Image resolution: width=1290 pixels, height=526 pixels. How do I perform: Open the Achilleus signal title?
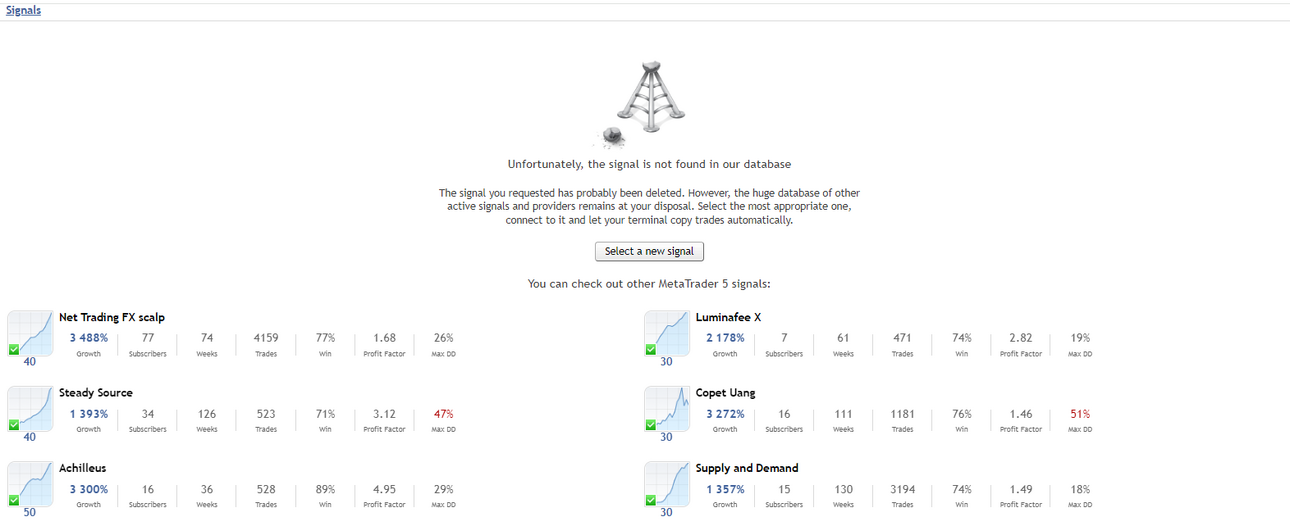83,468
